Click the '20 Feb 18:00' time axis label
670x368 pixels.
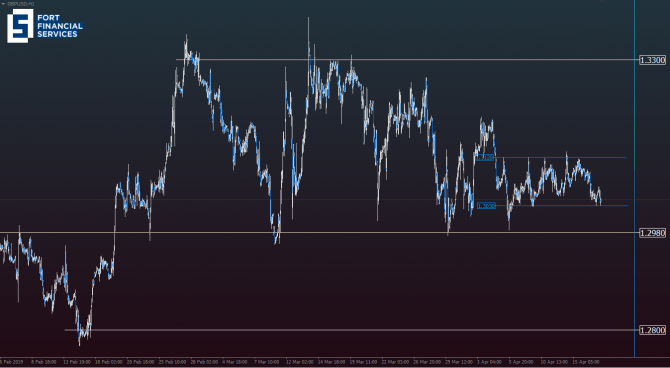(x=141, y=362)
